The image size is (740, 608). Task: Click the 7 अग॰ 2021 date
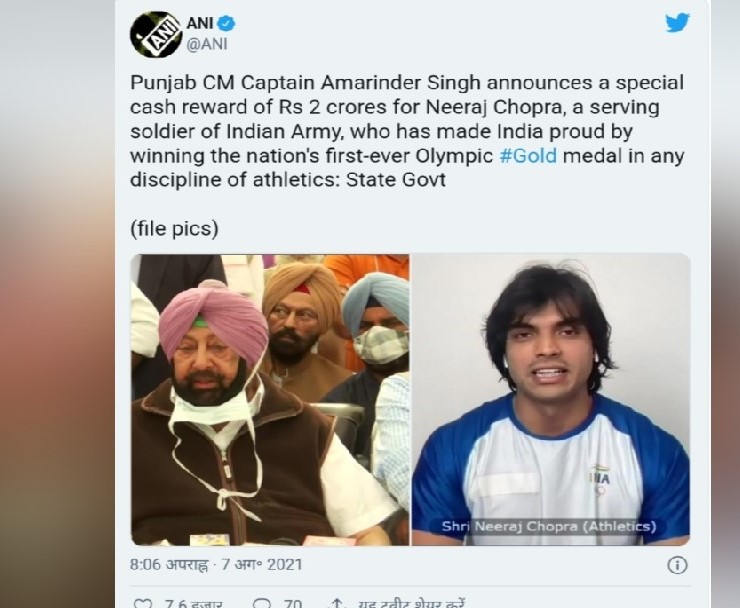tap(261, 565)
